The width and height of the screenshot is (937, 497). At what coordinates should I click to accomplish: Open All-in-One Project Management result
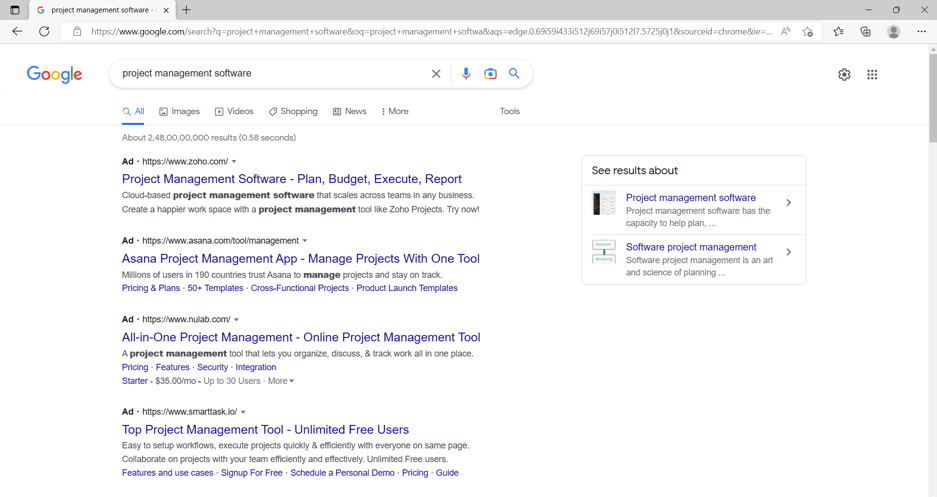(x=301, y=337)
